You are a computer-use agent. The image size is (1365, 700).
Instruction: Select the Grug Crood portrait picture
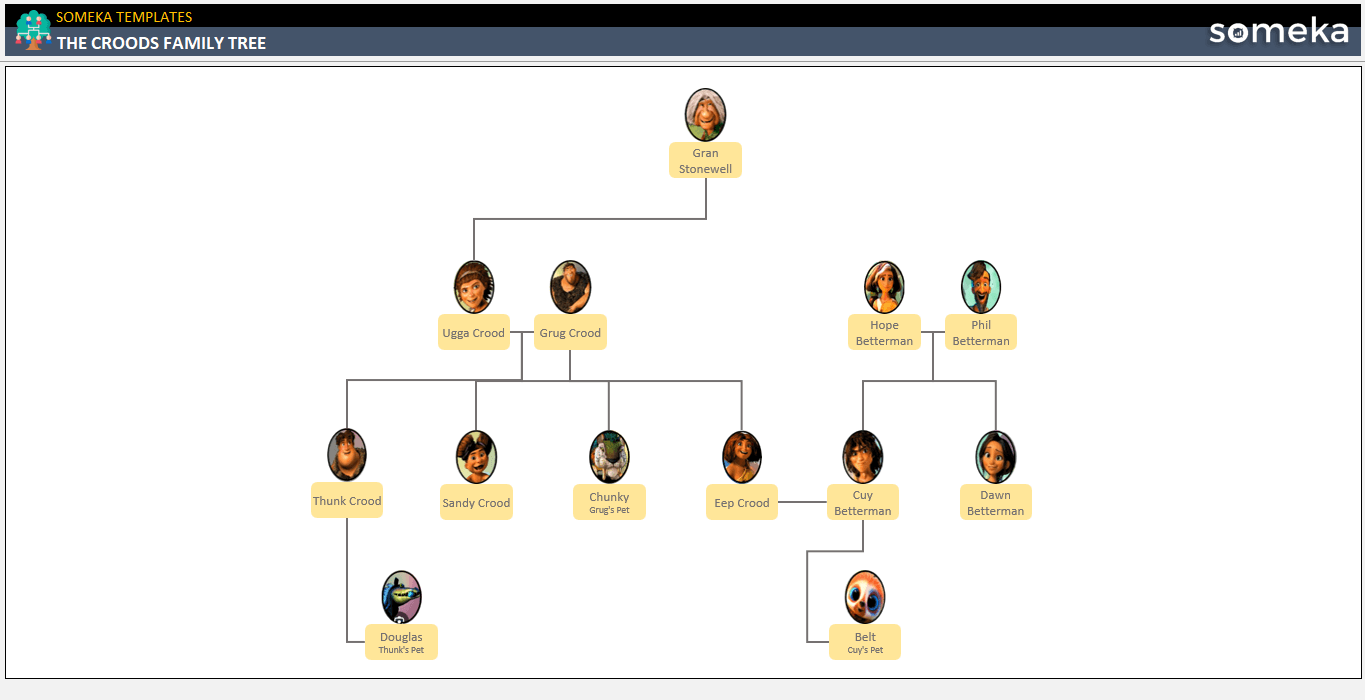pos(570,286)
